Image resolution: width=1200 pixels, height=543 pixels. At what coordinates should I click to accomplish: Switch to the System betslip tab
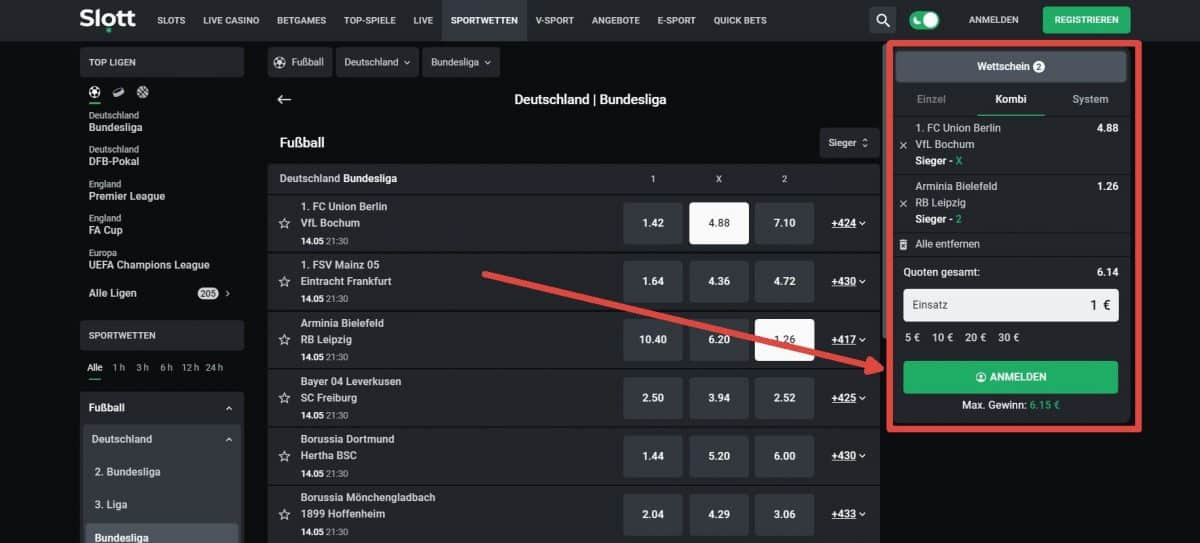pos(1089,99)
